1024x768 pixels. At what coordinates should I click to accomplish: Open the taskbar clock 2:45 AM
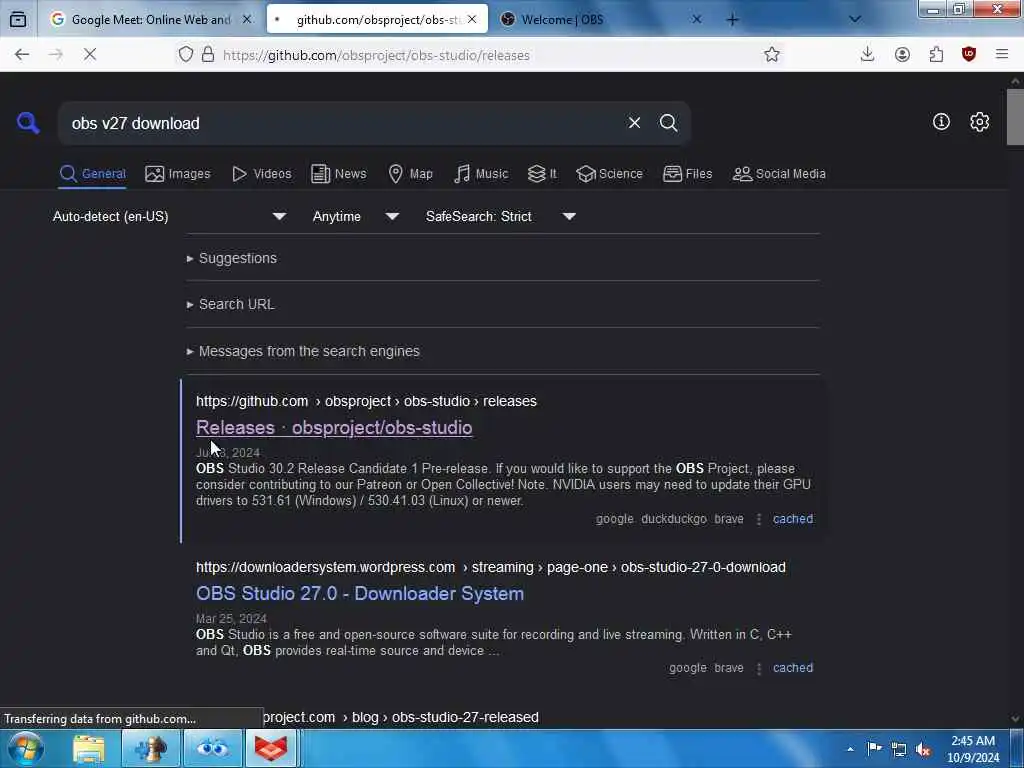coord(972,749)
